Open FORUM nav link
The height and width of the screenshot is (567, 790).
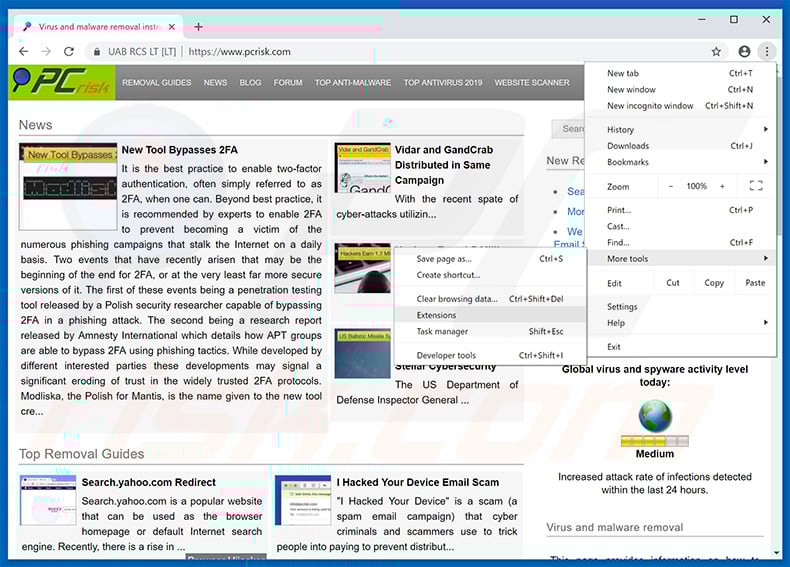coord(288,82)
